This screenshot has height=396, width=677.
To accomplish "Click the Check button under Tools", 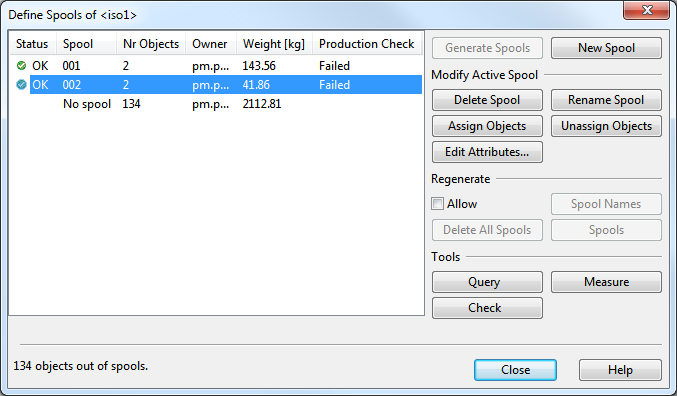I will click(487, 308).
